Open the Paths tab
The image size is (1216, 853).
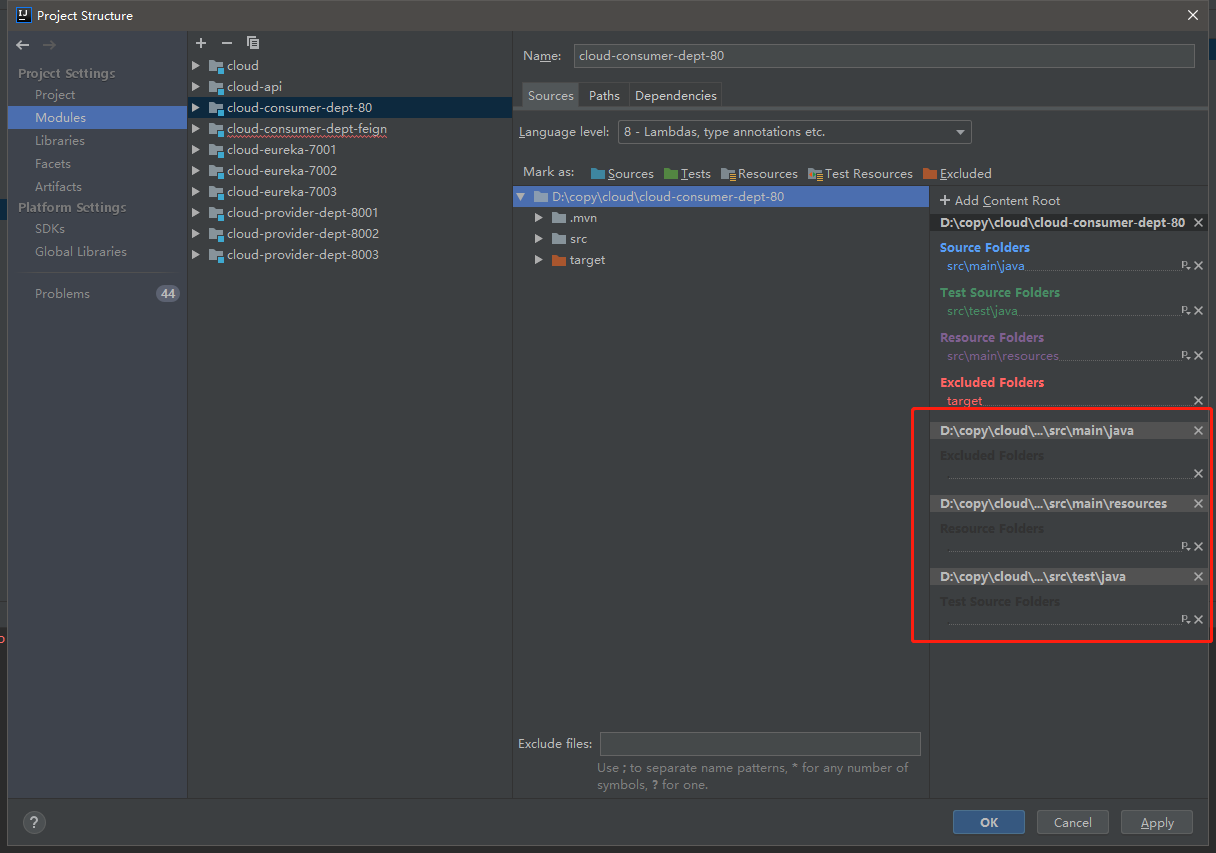click(x=604, y=96)
